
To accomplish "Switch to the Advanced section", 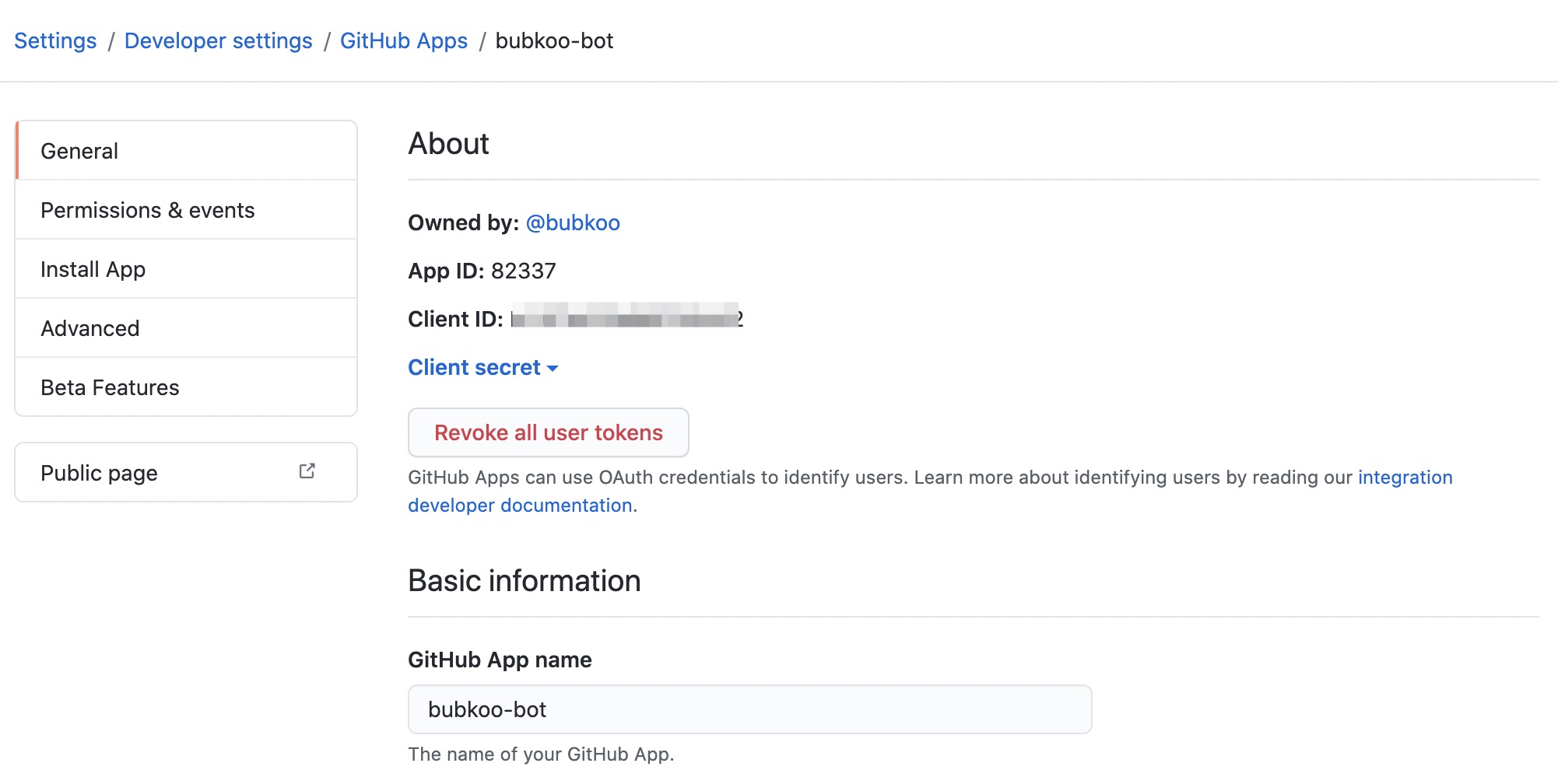I will (186, 328).
